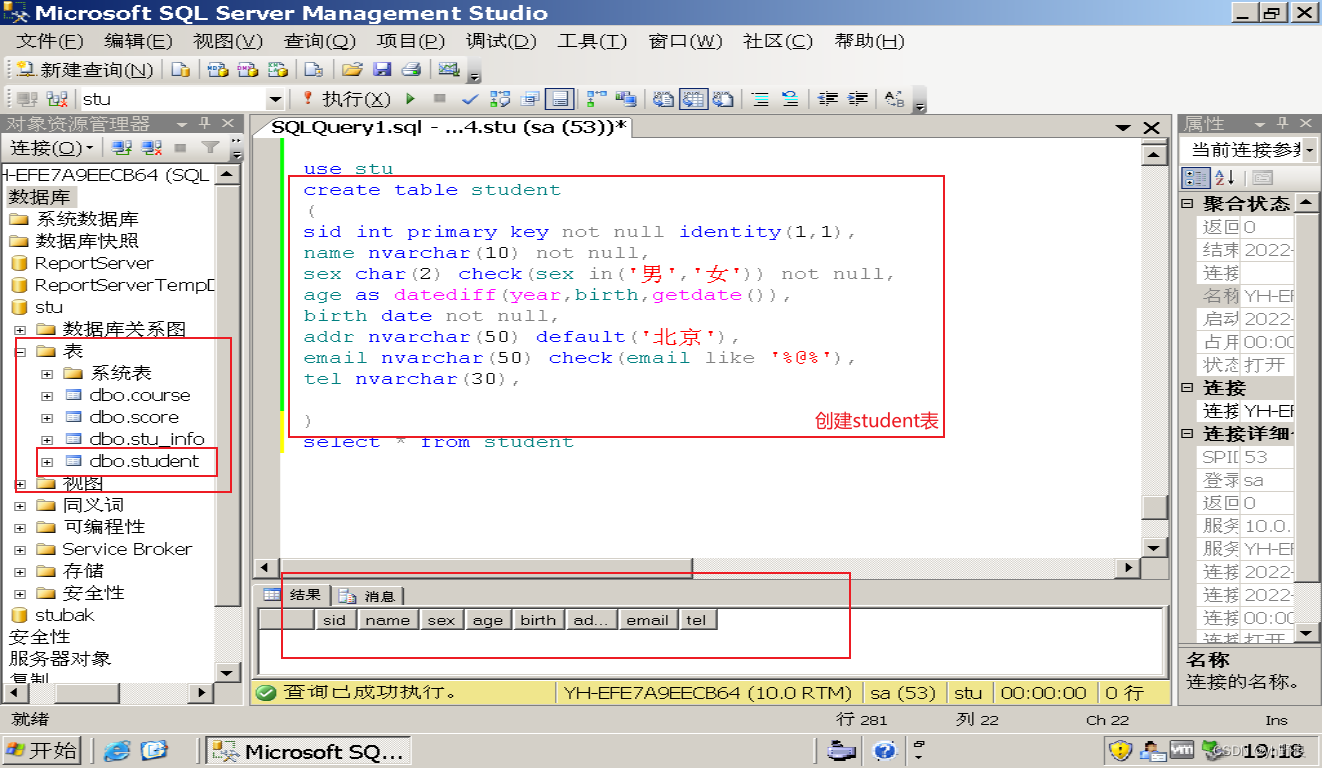The width and height of the screenshot is (1322, 768).
Task: Switch to the Messages (消息) tab
Action: [368, 596]
